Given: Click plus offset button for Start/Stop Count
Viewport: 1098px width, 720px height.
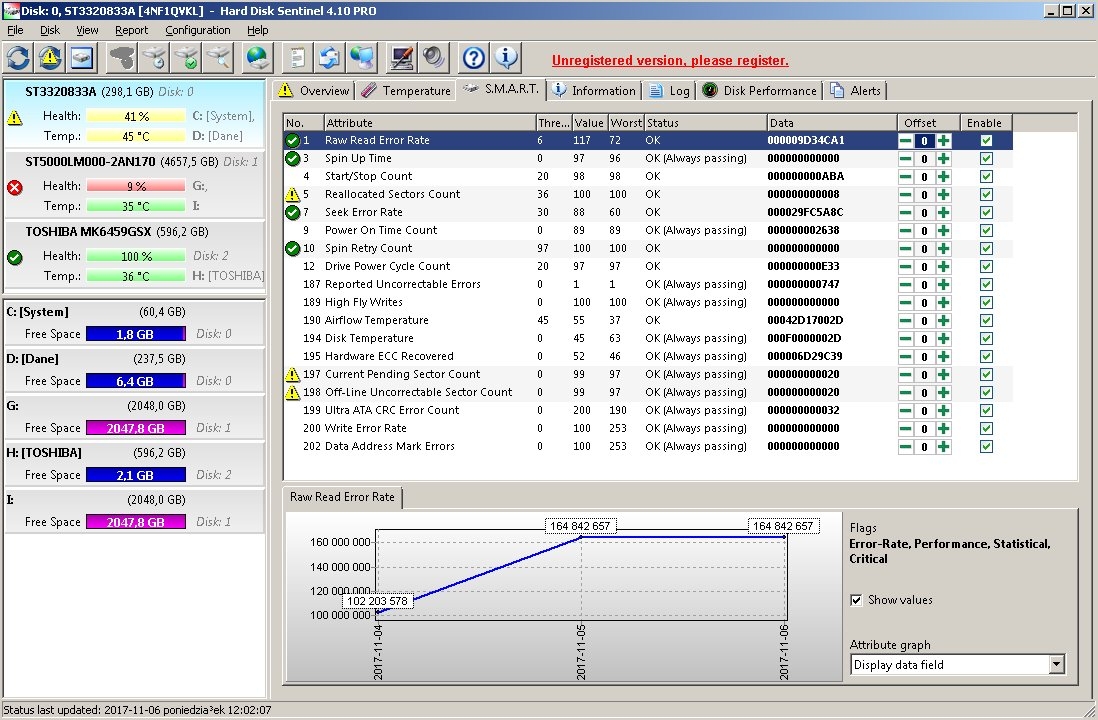Looking at the screenshot, I should pos(944,176).
